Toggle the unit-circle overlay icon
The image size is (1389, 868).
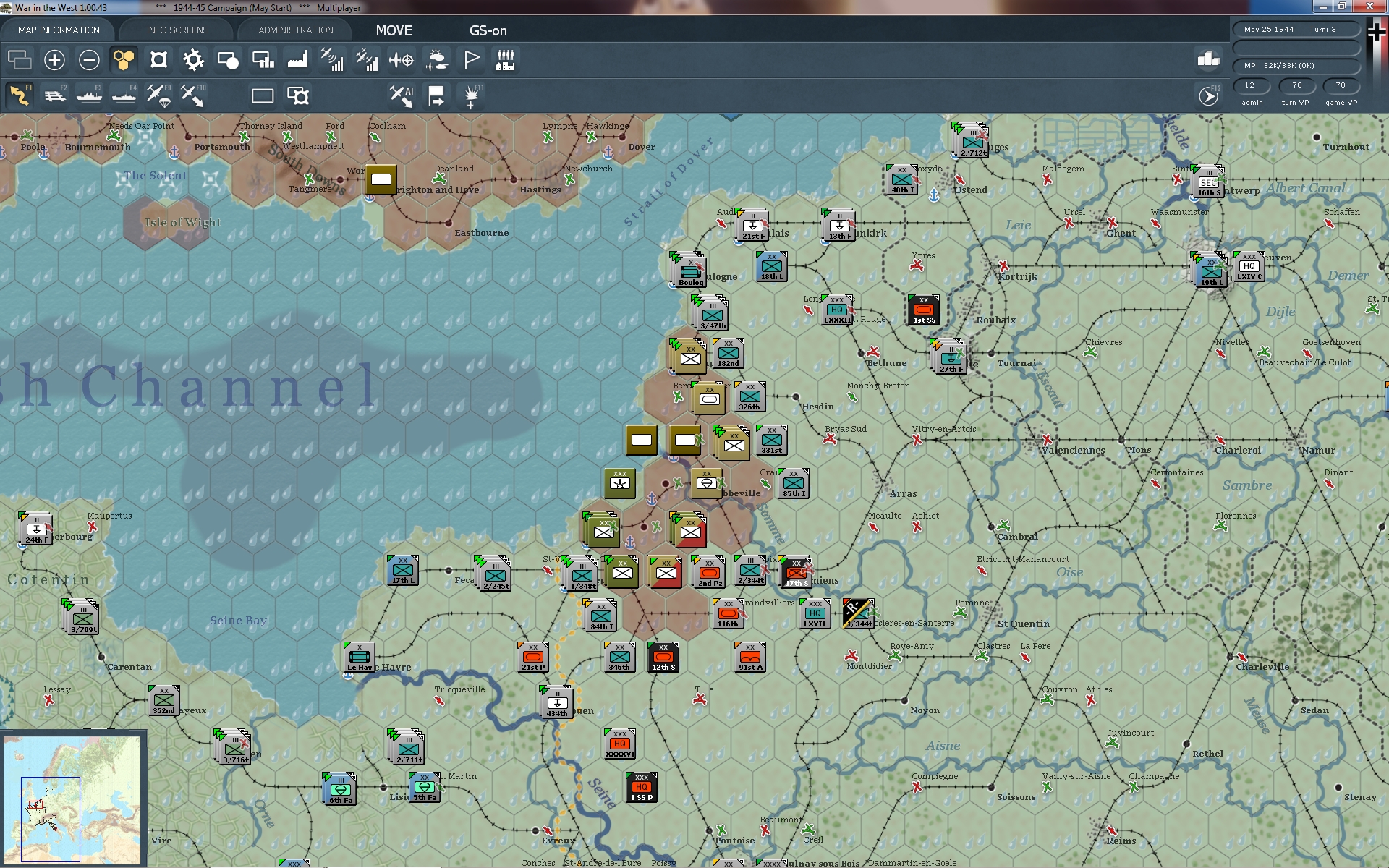coord(228,60)
